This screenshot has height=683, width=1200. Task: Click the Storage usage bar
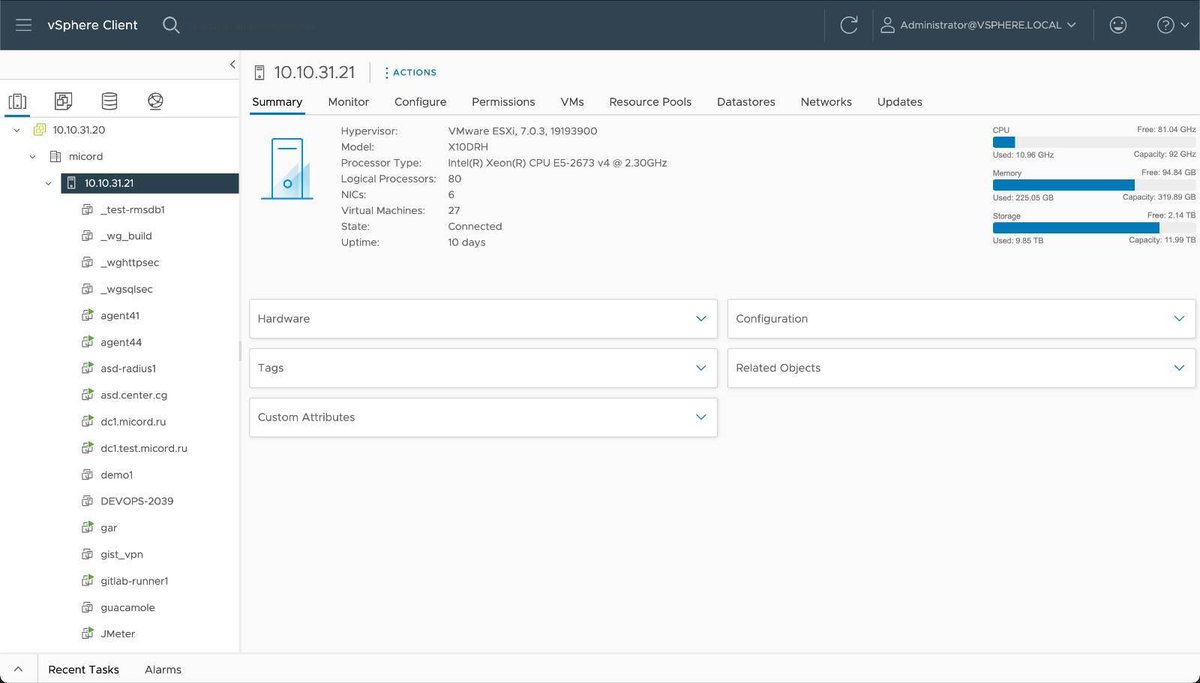click(x=1094, y=228)
